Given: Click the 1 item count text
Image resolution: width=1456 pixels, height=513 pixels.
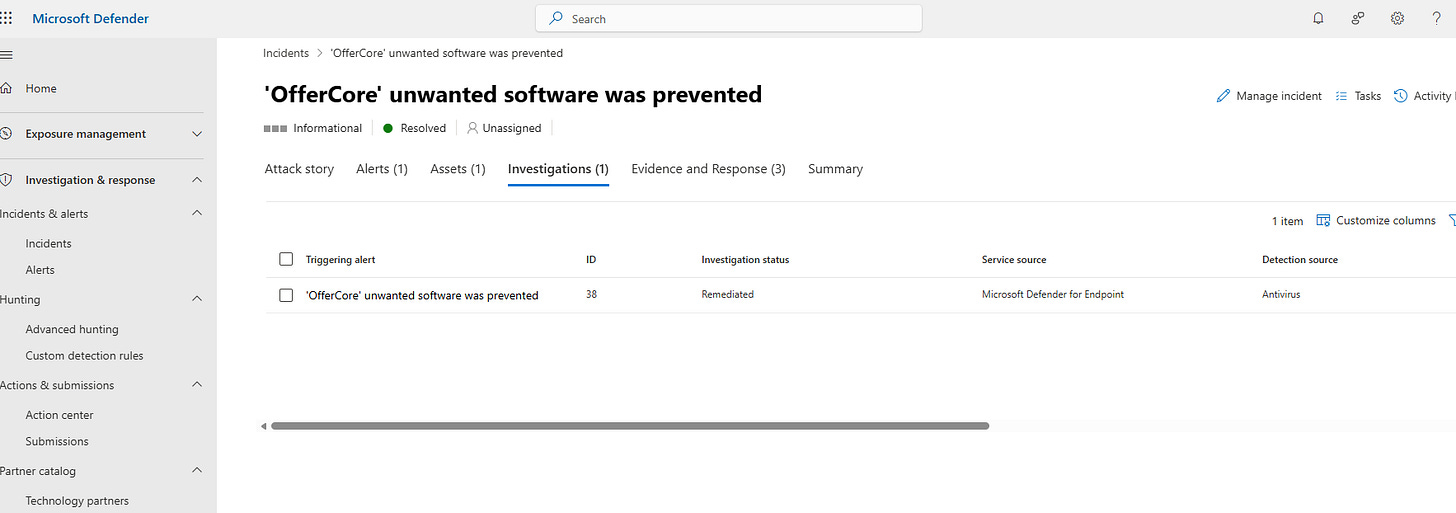Looking at the screenshot, I should 1288,220.
